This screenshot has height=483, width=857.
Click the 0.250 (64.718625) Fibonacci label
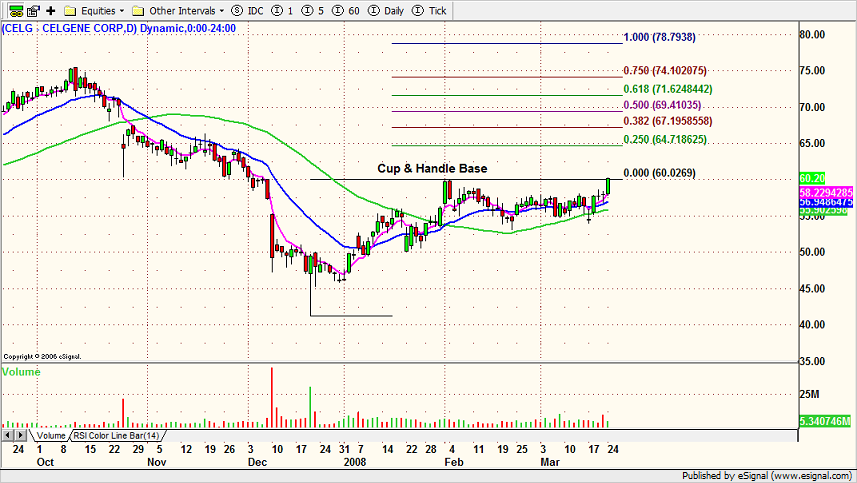665,139
